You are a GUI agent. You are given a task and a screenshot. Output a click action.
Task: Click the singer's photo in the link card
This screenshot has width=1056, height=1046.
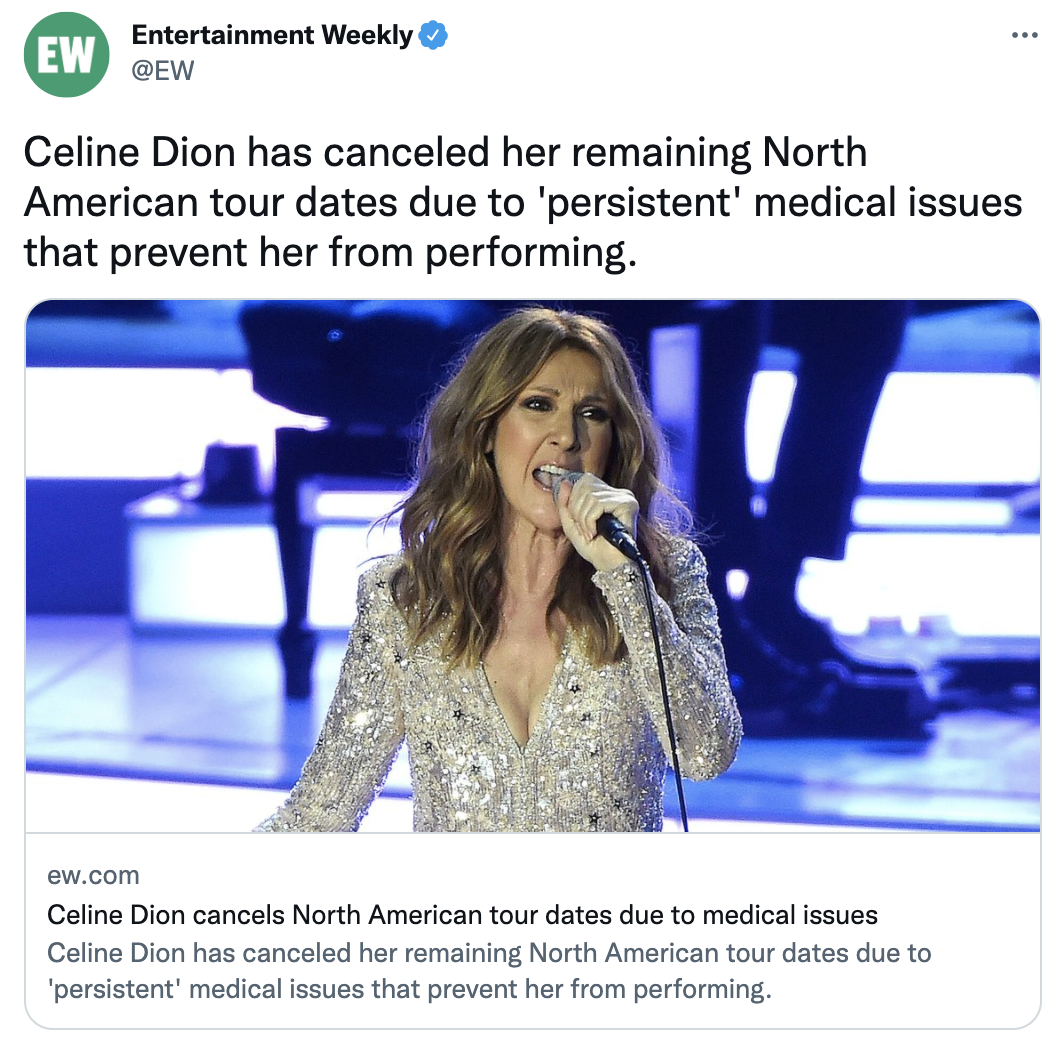(x=533, y=566)
